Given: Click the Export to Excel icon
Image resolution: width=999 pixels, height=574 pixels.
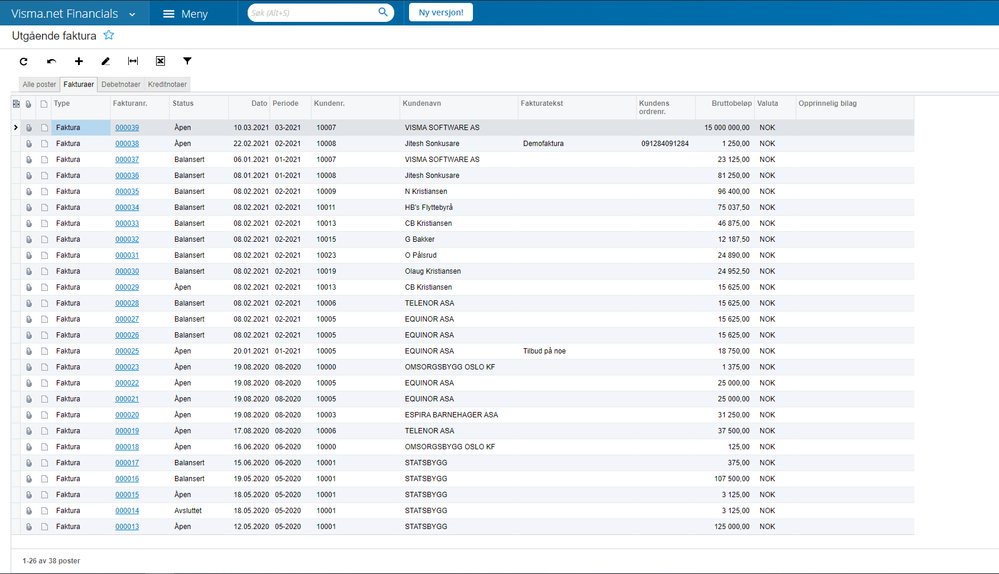Looking at the screenshot, I should [x=161, y=61].
